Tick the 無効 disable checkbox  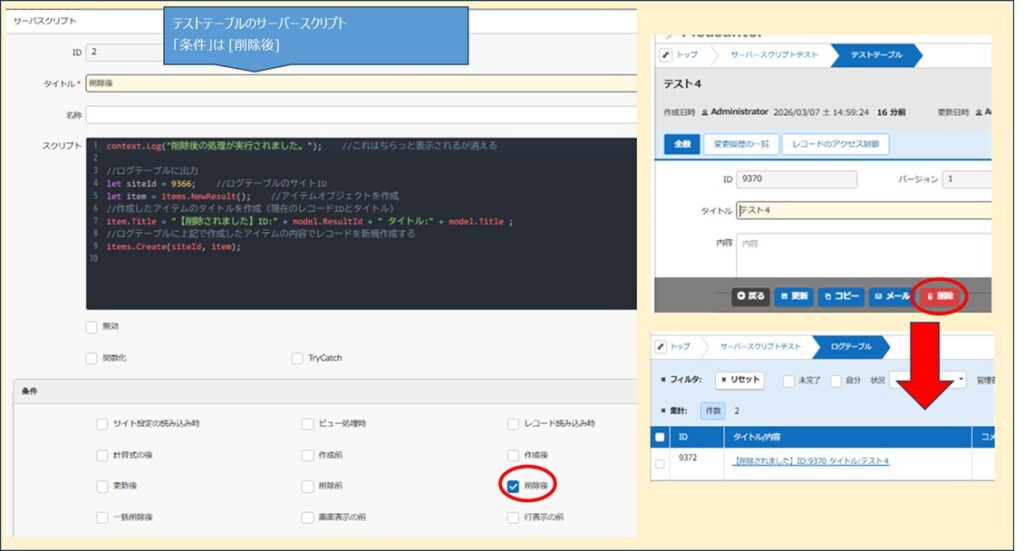click(92, 327)
